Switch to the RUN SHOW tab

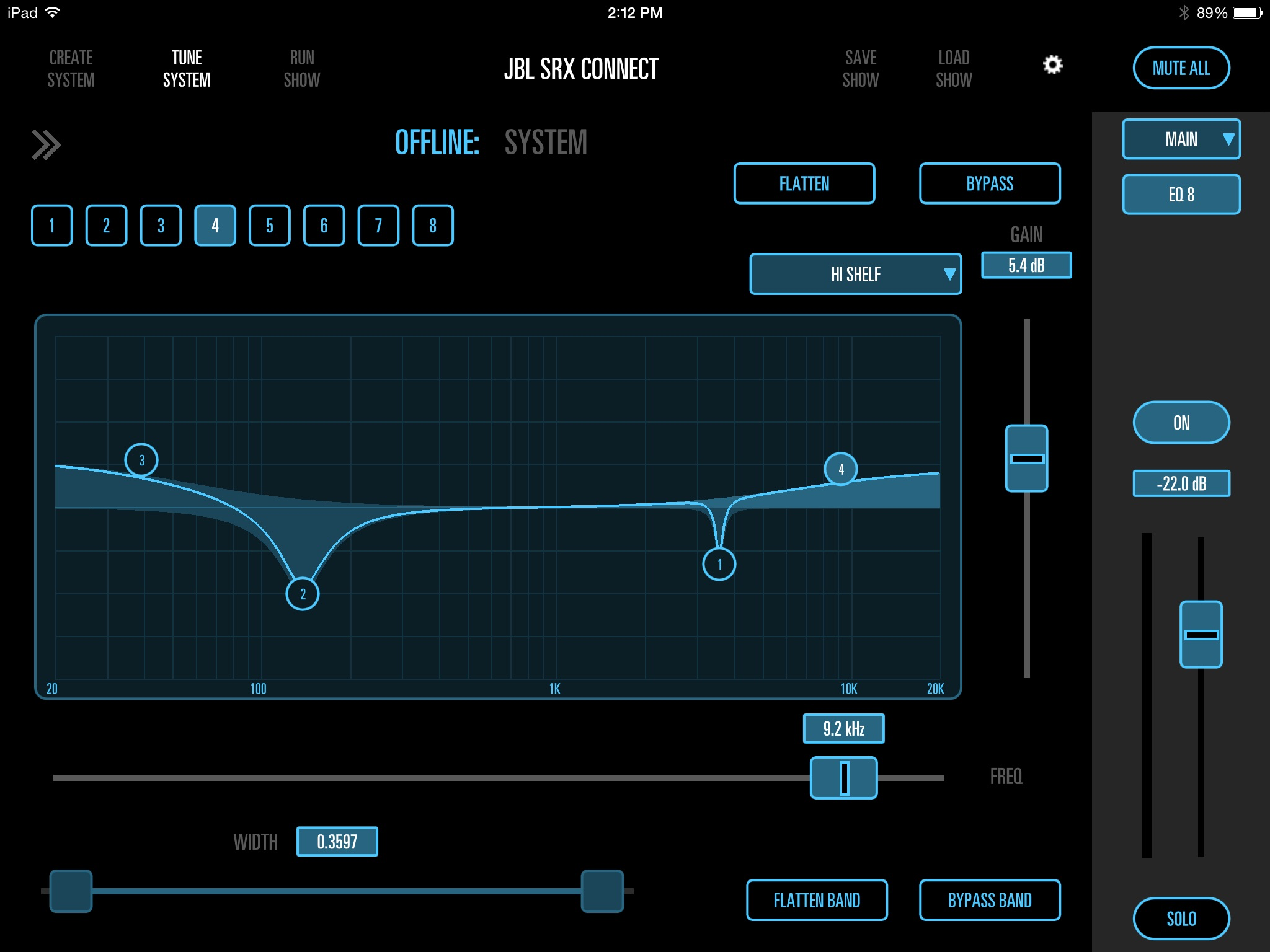302,69
